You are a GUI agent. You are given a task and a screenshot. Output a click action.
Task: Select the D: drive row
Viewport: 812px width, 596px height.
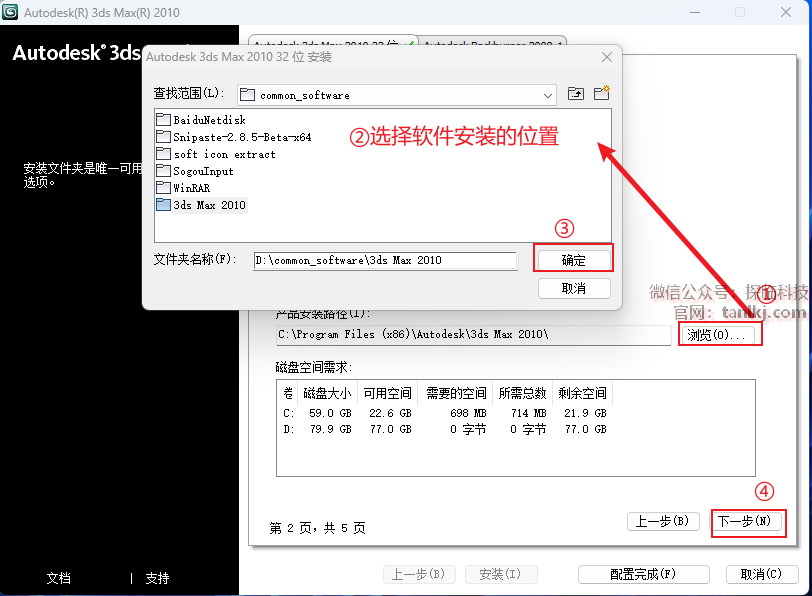445,429
